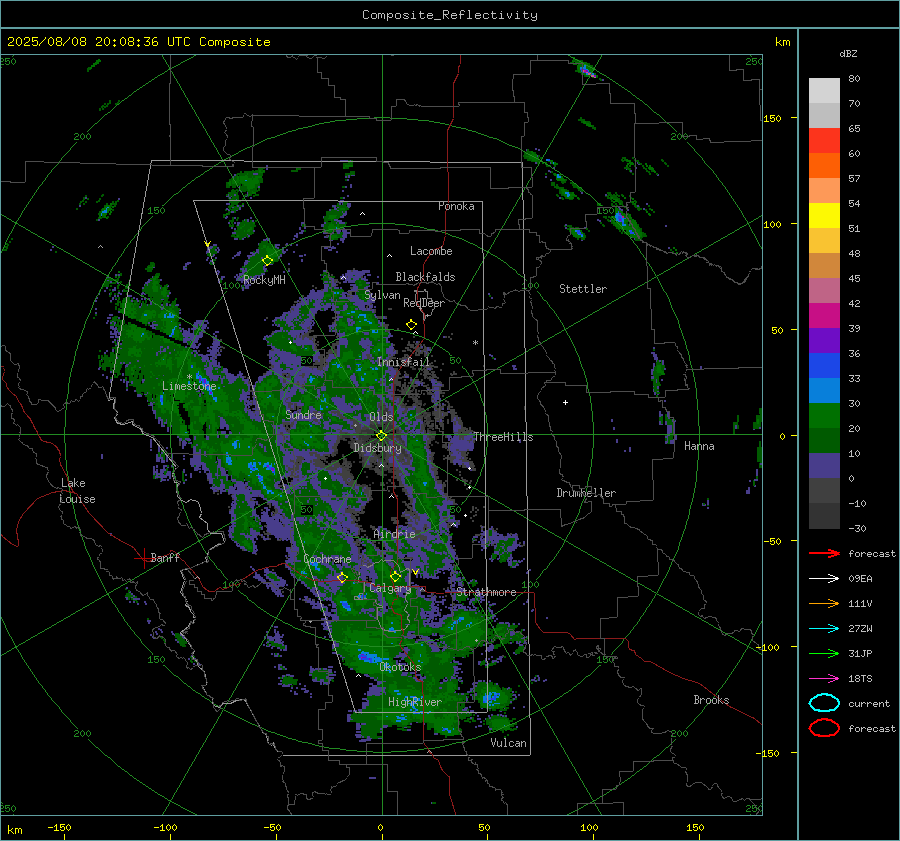Click the magenta 18TS arrow icon
This screenshot has width=900, height=841.
(824, 679)
